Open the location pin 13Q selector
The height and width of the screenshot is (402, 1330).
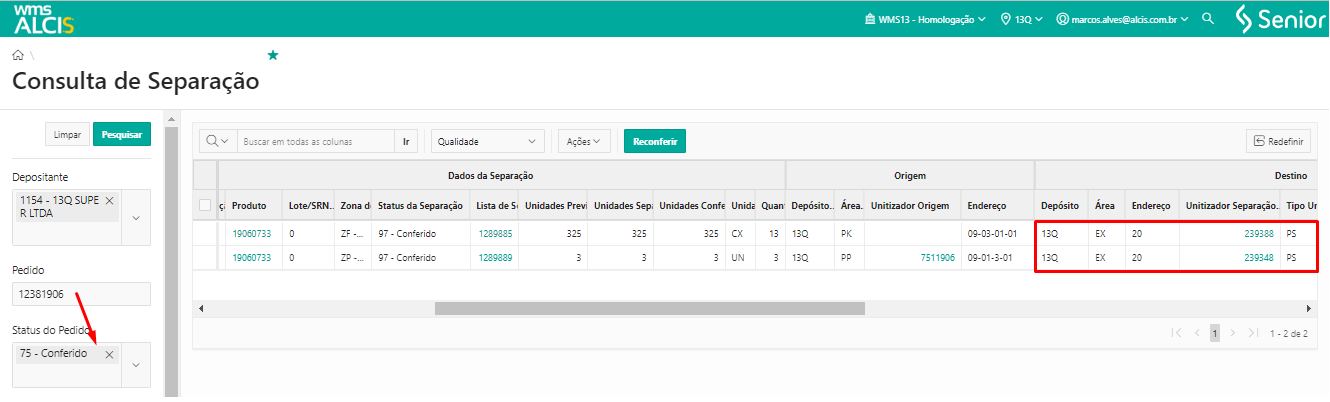tap(1021, 19)
